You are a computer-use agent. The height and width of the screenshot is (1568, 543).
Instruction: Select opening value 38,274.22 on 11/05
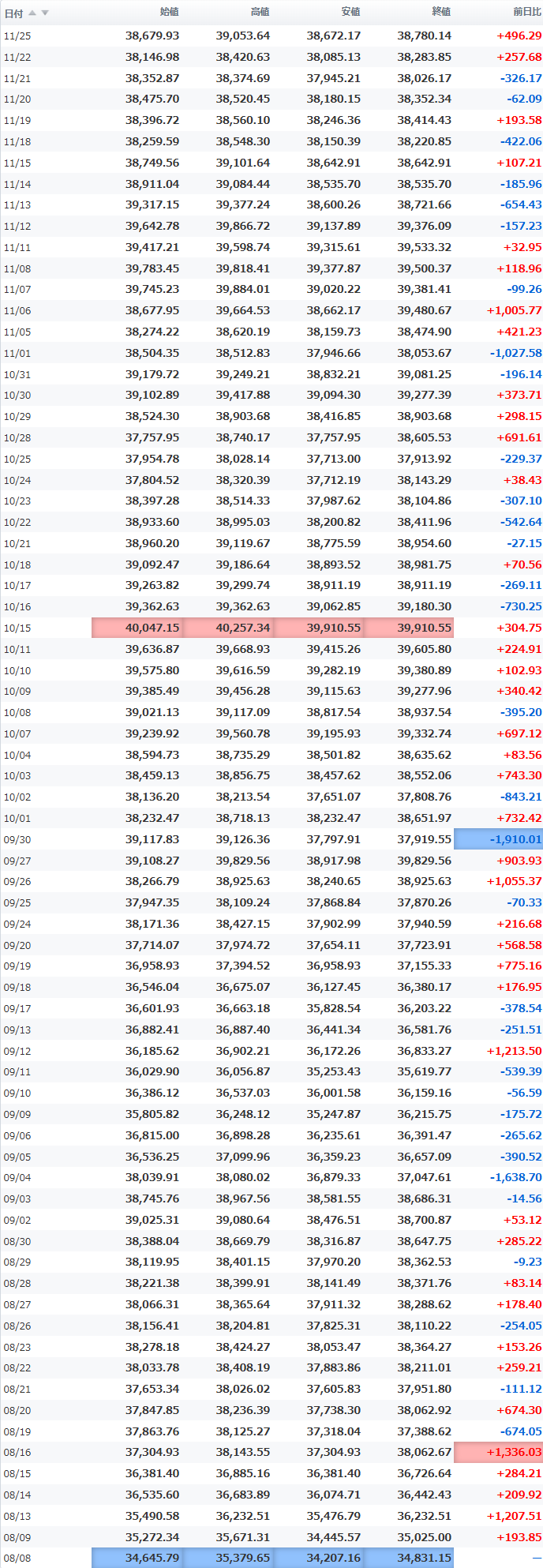pos(152,332)
